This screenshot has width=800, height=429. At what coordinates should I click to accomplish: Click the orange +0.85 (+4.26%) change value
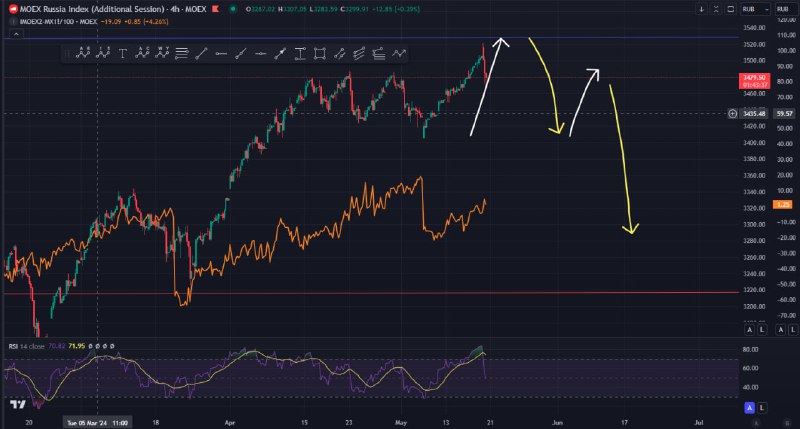coord(144,21)
